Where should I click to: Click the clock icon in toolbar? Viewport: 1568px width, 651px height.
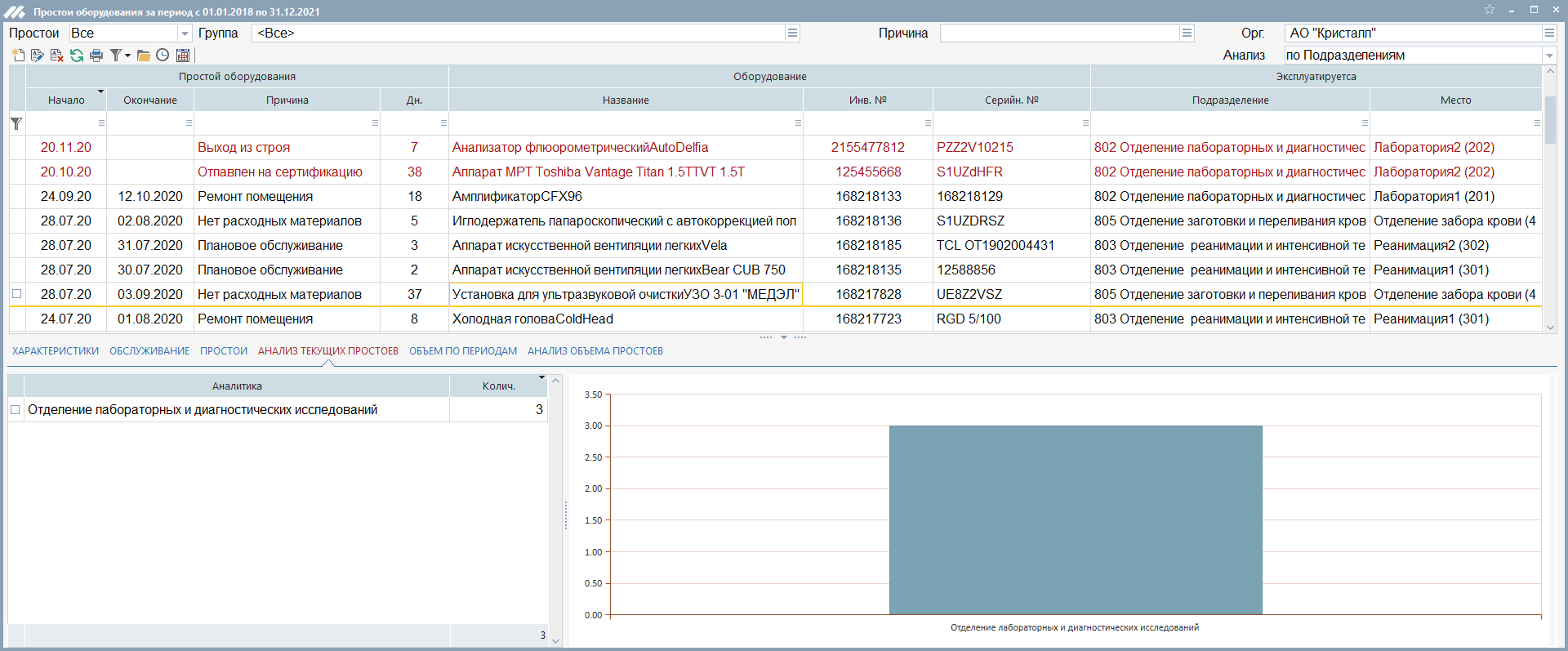click(163, 56)
